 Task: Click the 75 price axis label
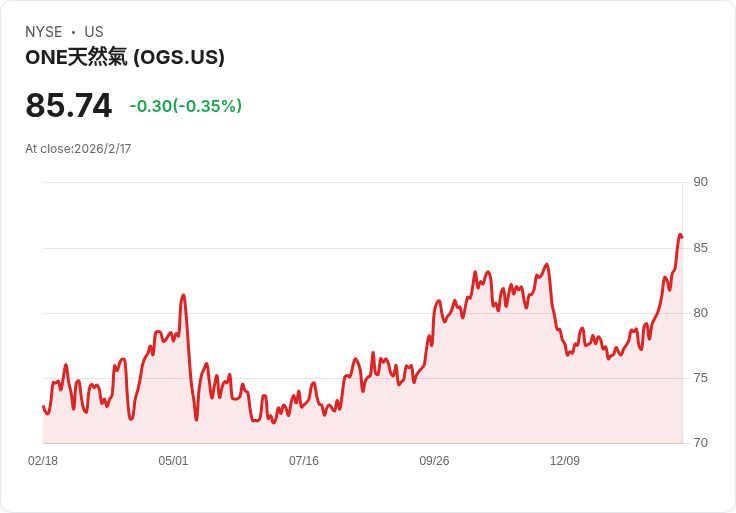701,378
